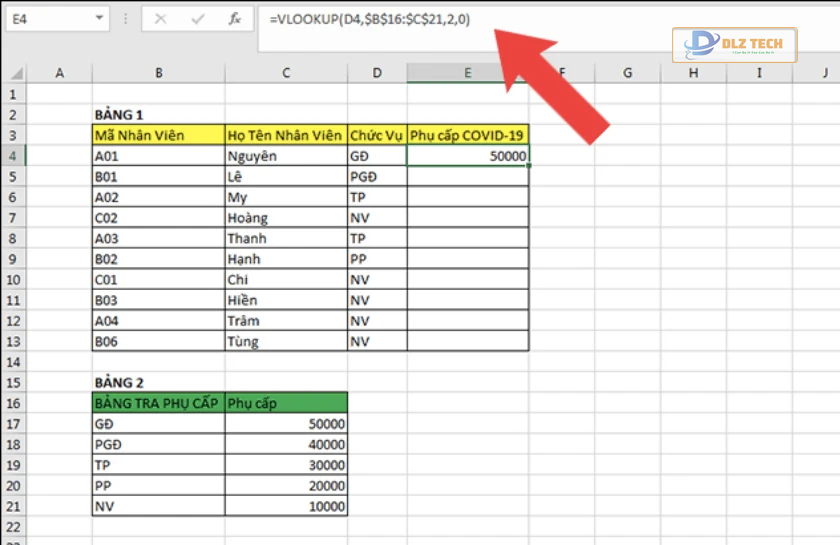The height and width of the screenshot is (545, 840).
Task: Select cell PP in row 20
Action: pyautogui.click(x=159, y=486)
